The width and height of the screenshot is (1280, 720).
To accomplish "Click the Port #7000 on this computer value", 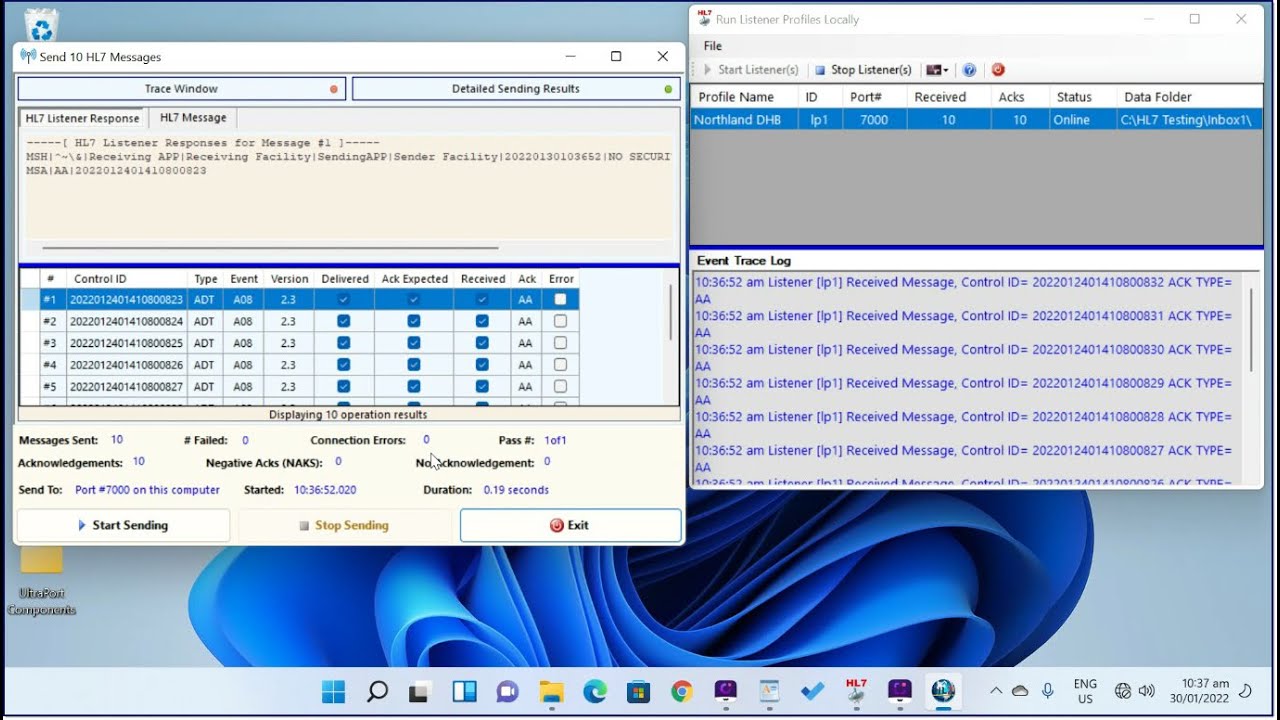I will pos(147,490).
